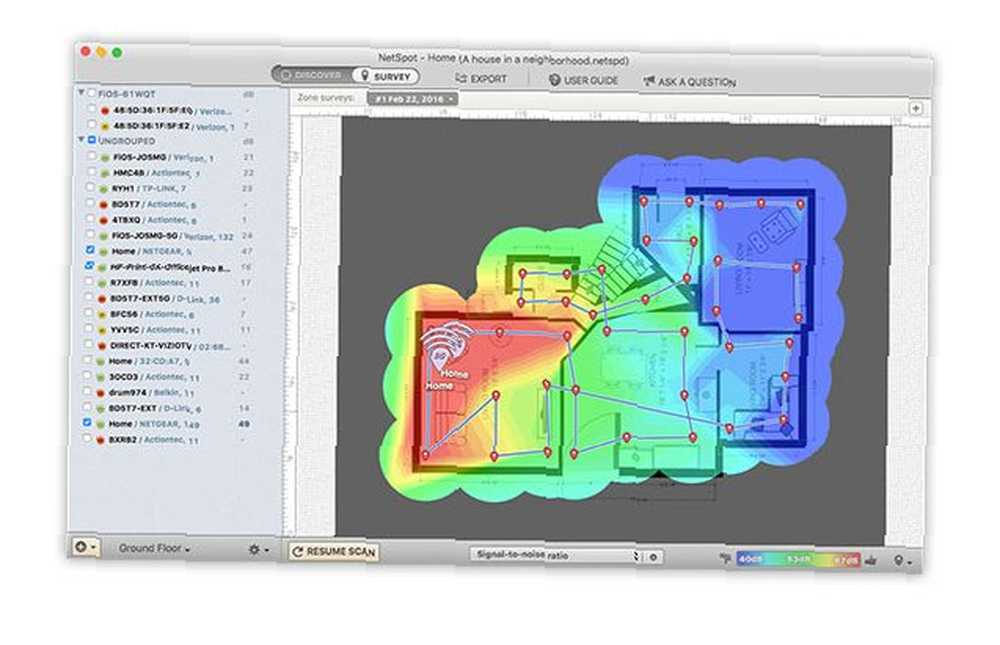The image size is (1000, 645).
Task: Open the User Guide
Action: (x=583, y=80)
